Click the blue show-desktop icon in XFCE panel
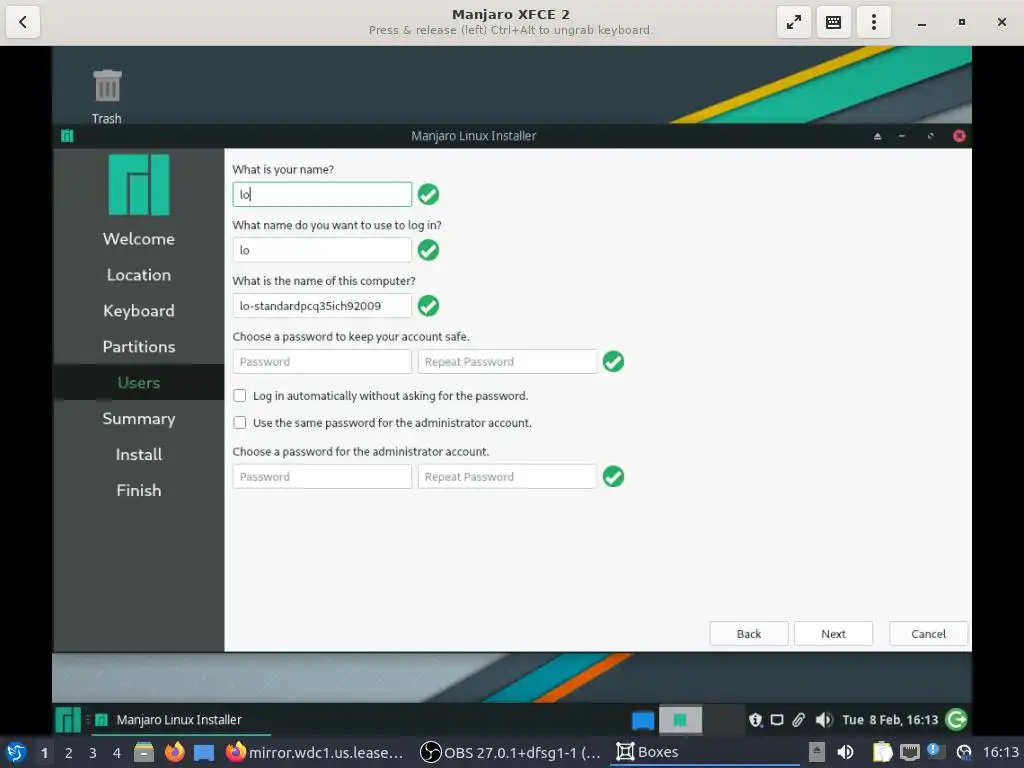 (643, 720)
